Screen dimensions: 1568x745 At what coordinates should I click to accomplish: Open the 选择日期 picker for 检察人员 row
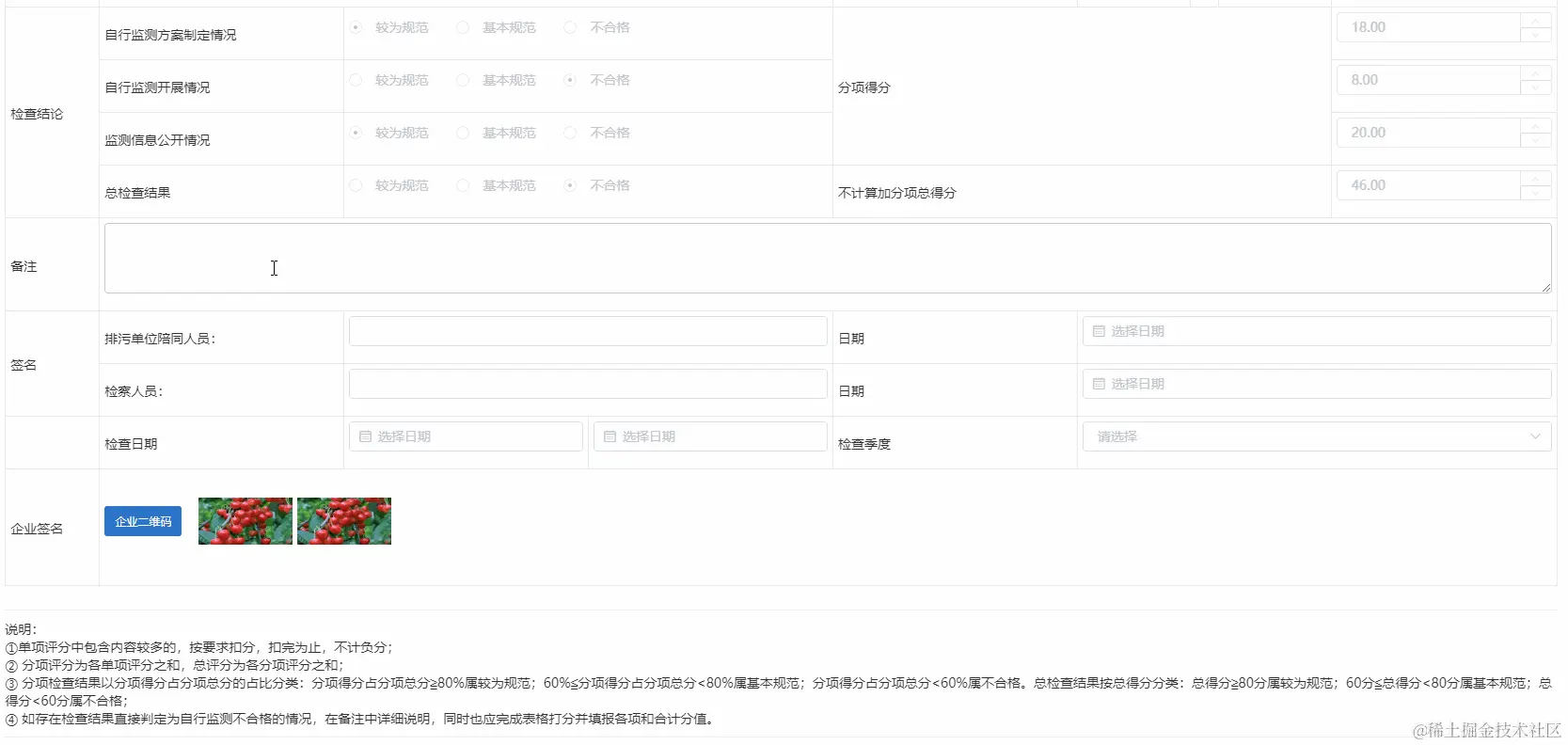point(1317,384)
